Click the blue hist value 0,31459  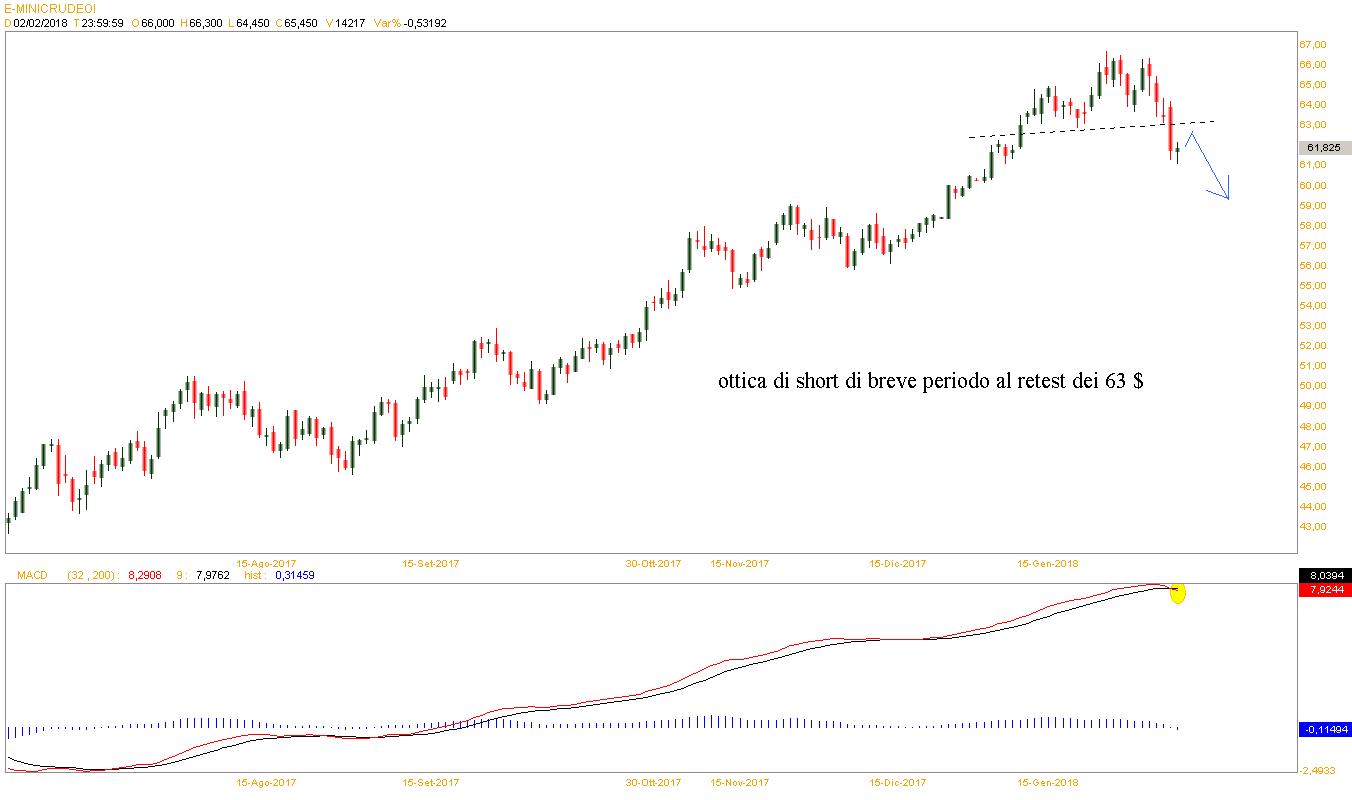295,575
